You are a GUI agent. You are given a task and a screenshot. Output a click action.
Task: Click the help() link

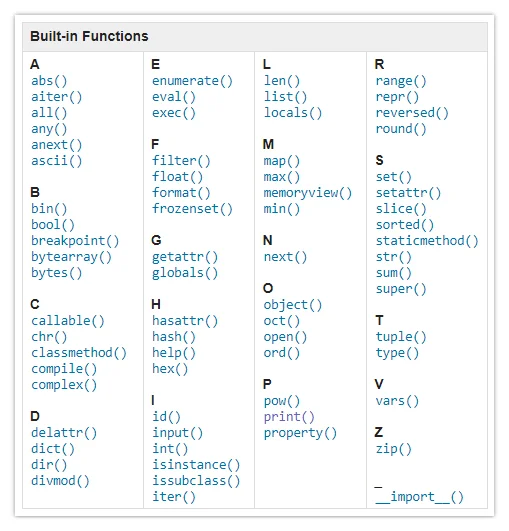(x=174, y=353)
